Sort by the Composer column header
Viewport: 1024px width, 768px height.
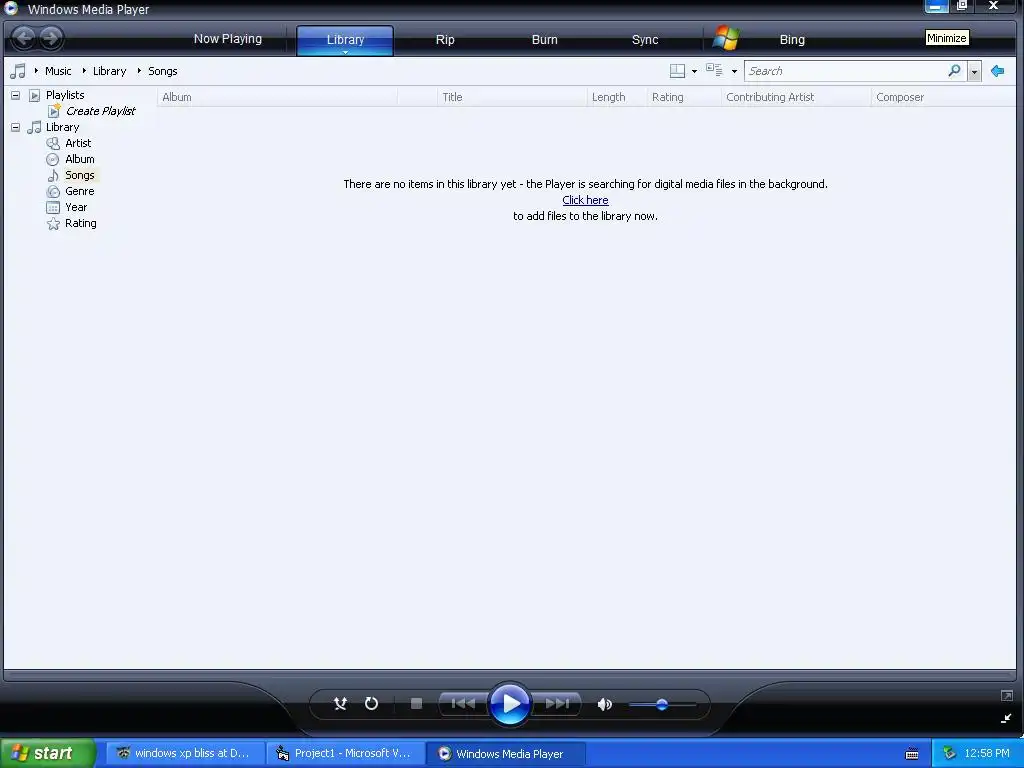tap(943, 97)
